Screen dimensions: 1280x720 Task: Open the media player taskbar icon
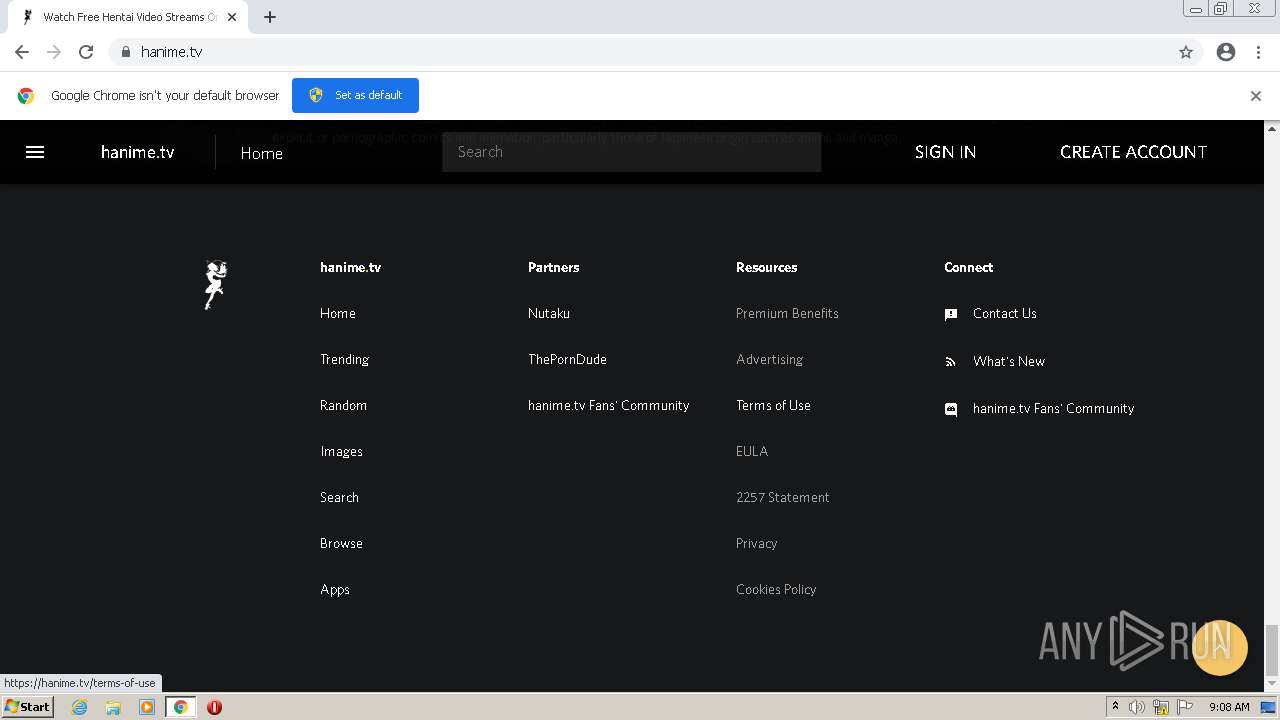coord(147,707)
